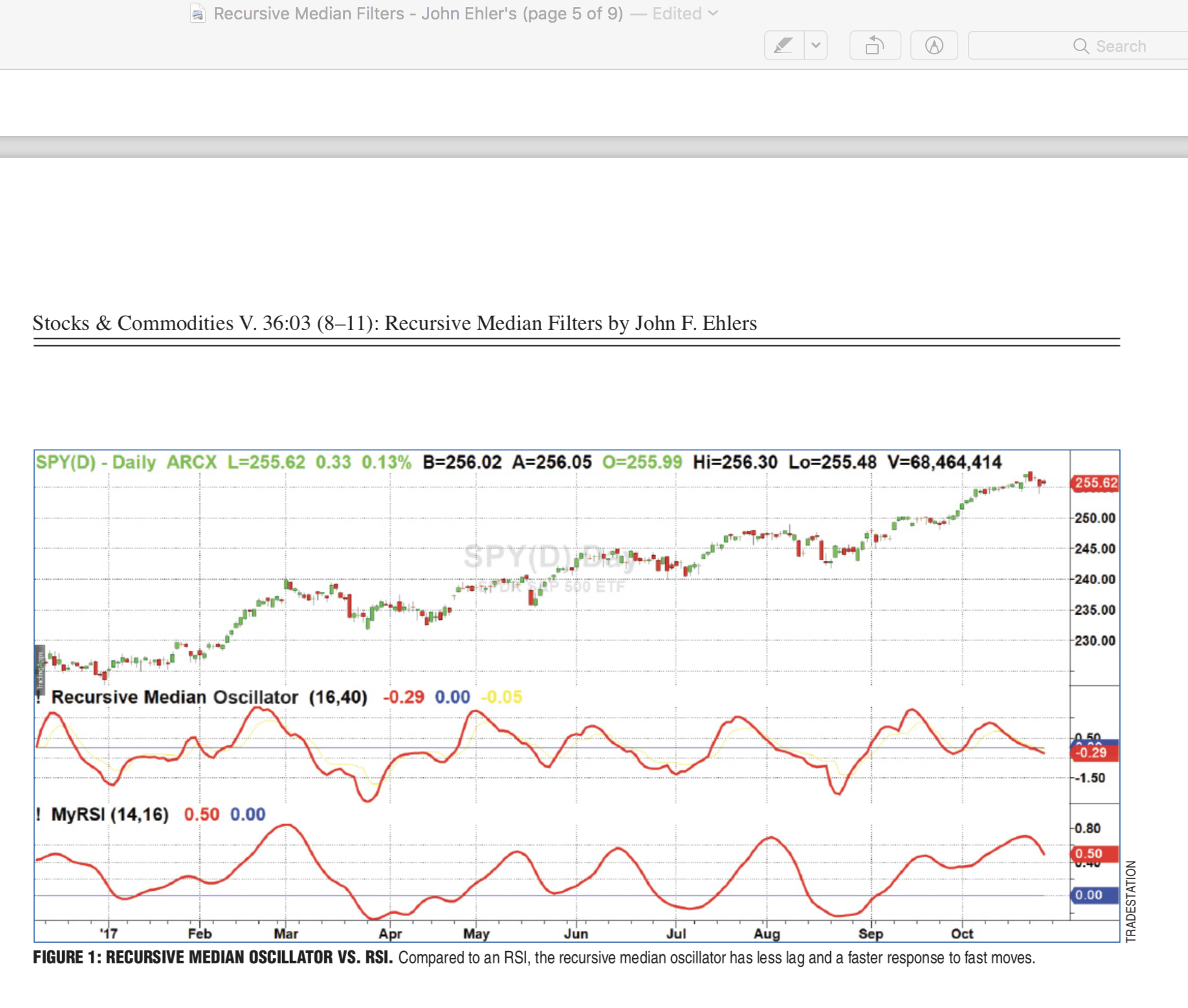Click the '240.00' price axis label
The height and width of the screenshot is (1008, 1188).
[x=1095, y=579]
